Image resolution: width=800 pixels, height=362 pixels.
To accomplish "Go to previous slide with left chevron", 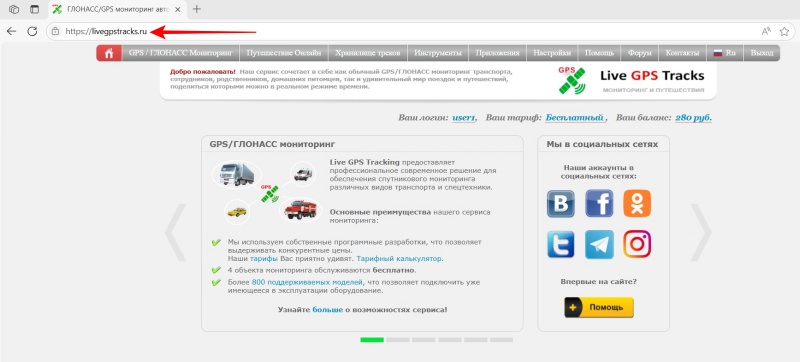I will [176, 232].
